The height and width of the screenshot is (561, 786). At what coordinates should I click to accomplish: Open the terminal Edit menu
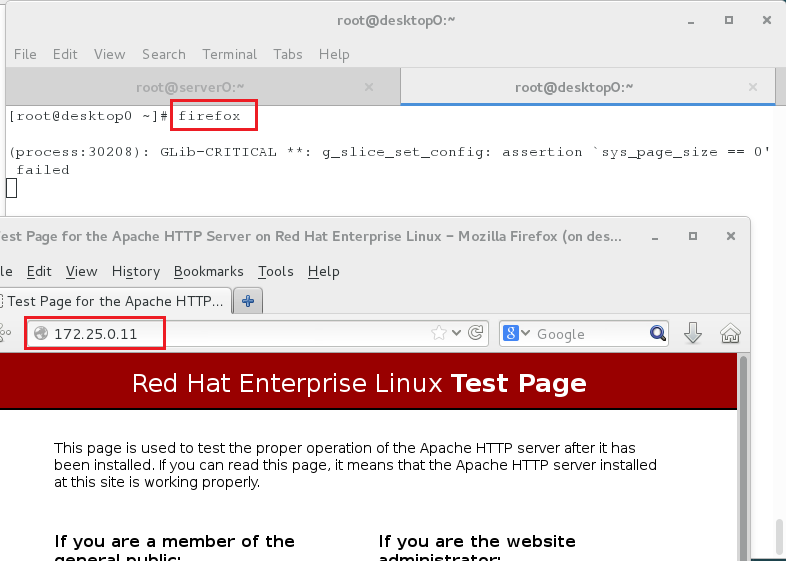pos(65,54)
